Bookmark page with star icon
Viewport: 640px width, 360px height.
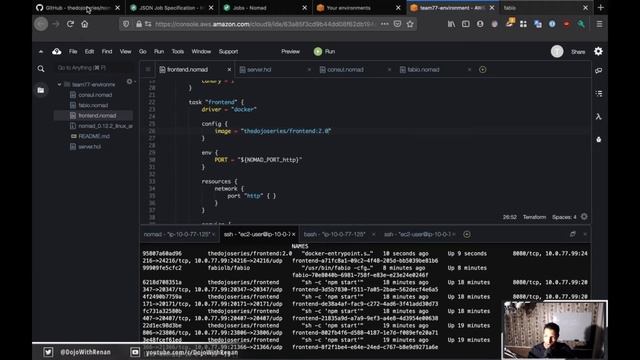coord(410,24)
